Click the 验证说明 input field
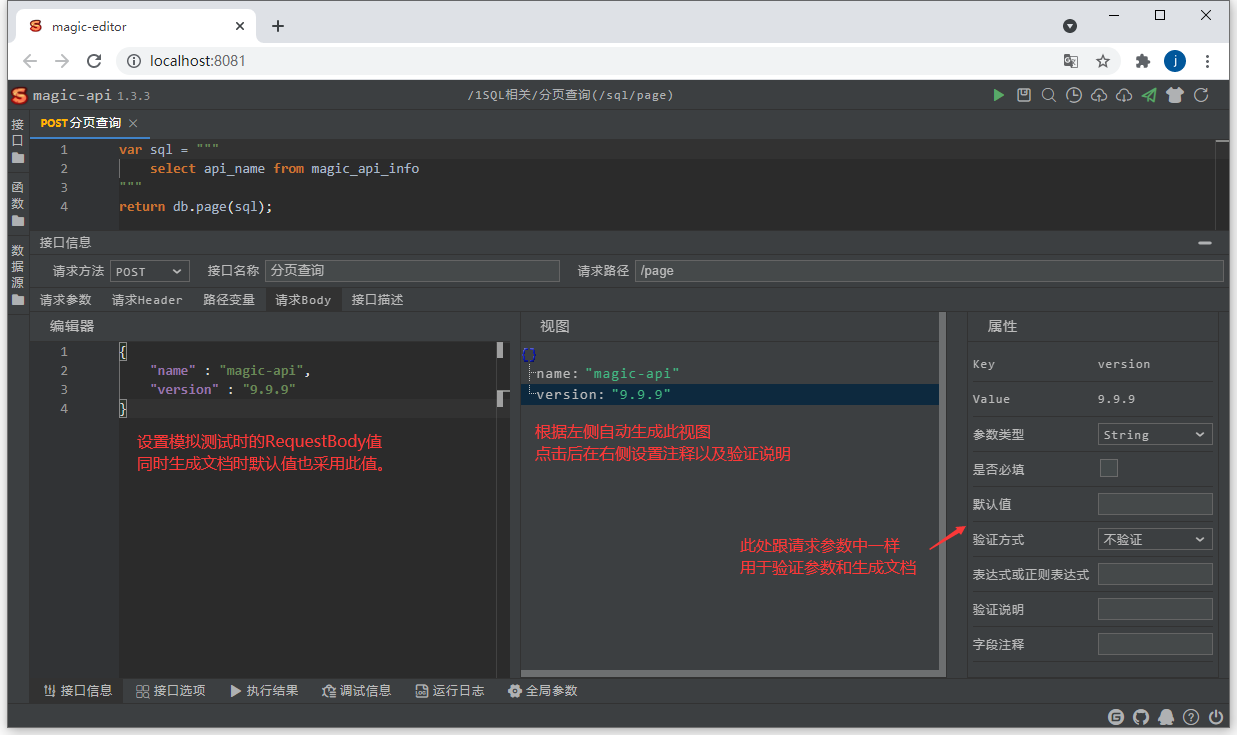This screenshot has width=1237, height=735. (1155, 609)
